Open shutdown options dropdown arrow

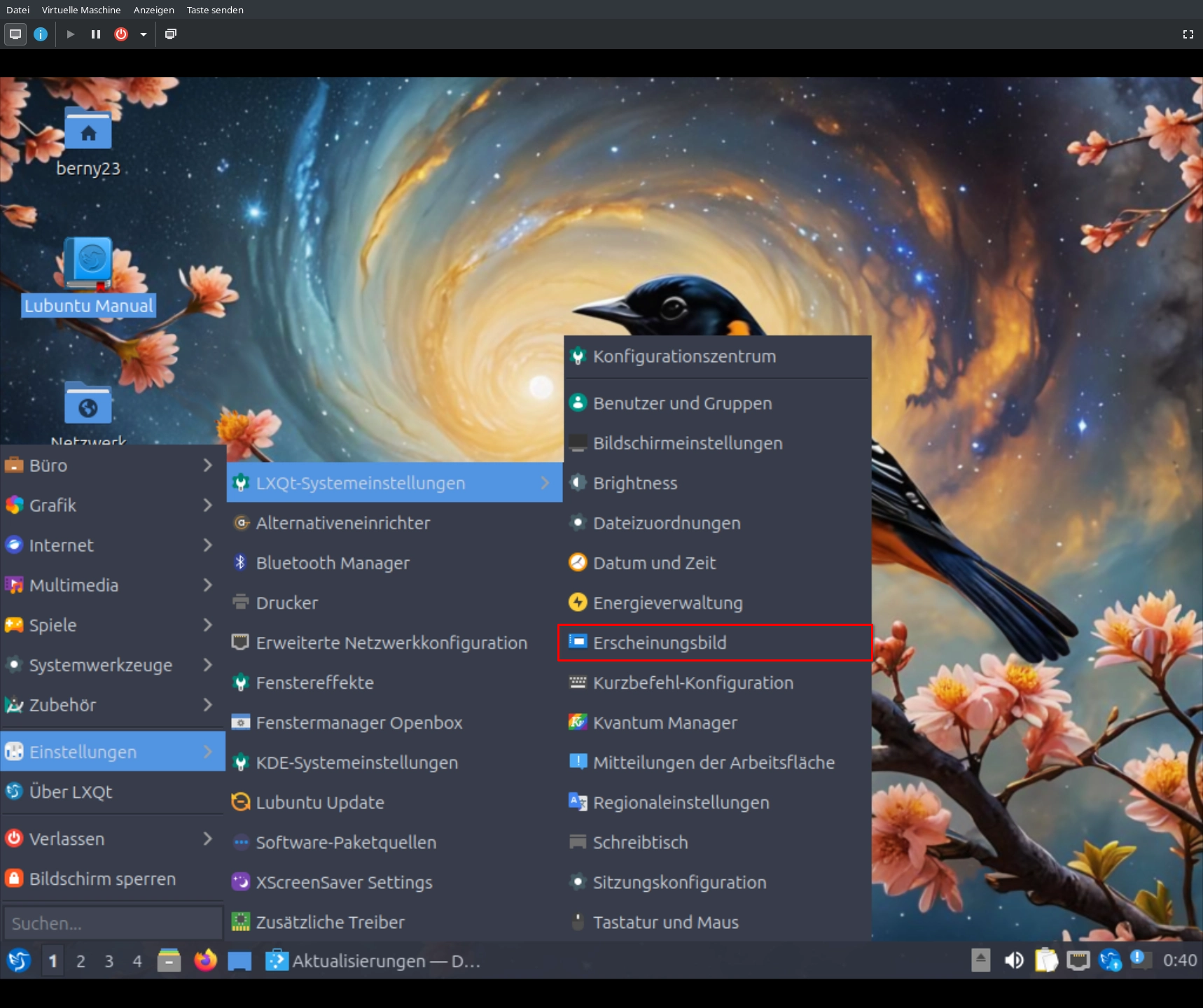(x=144, y=34)
